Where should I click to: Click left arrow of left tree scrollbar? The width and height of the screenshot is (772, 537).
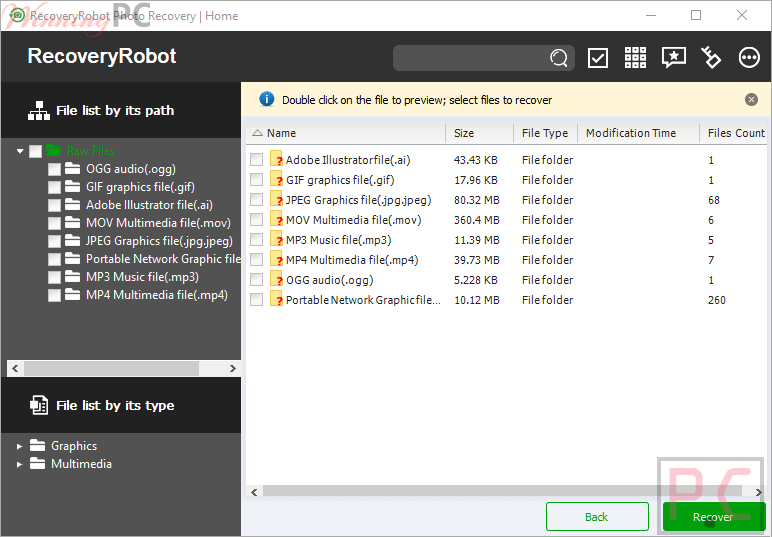tap(15, 368)
